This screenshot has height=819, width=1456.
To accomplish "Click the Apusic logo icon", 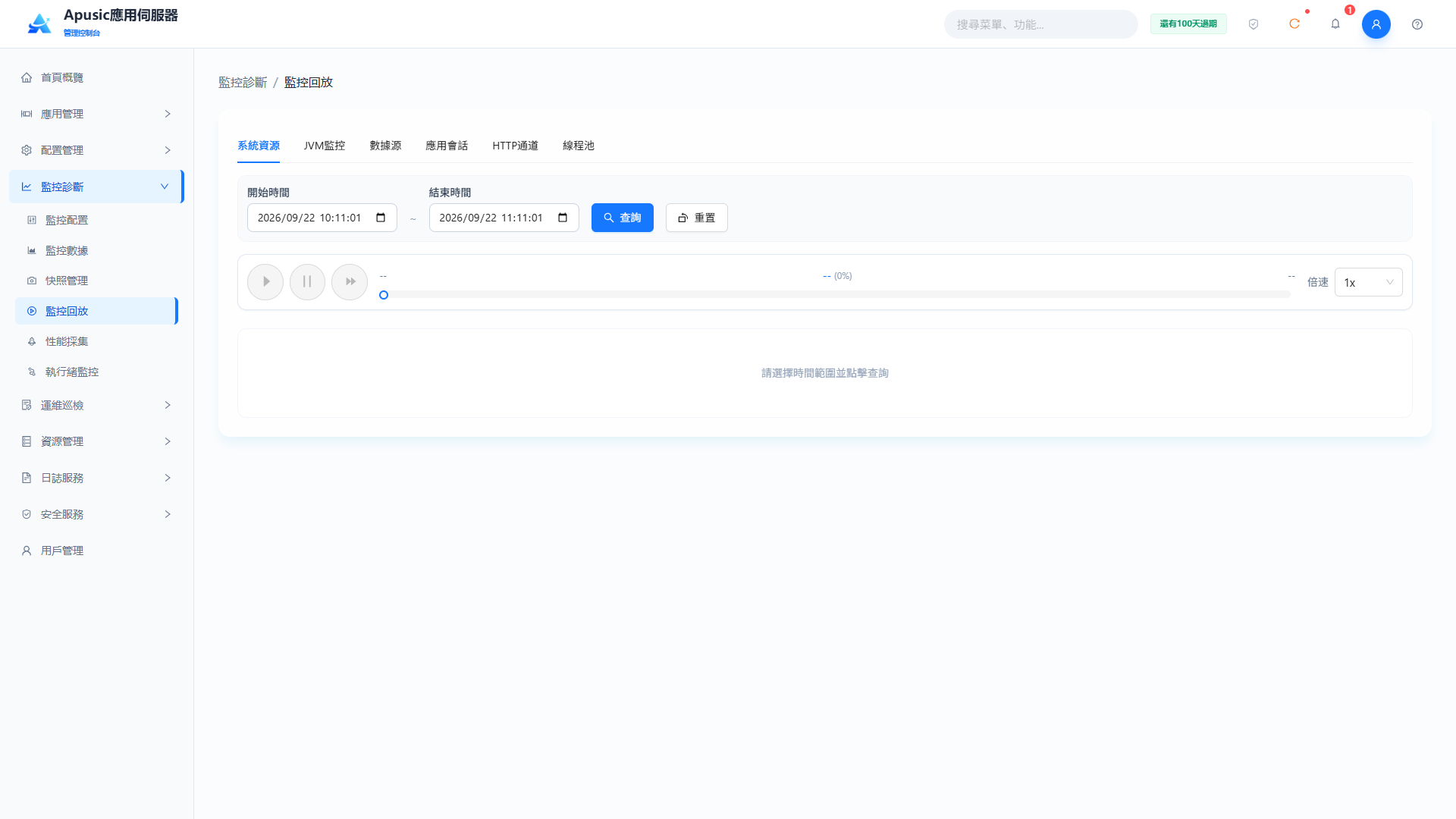I will coord(39,24).
